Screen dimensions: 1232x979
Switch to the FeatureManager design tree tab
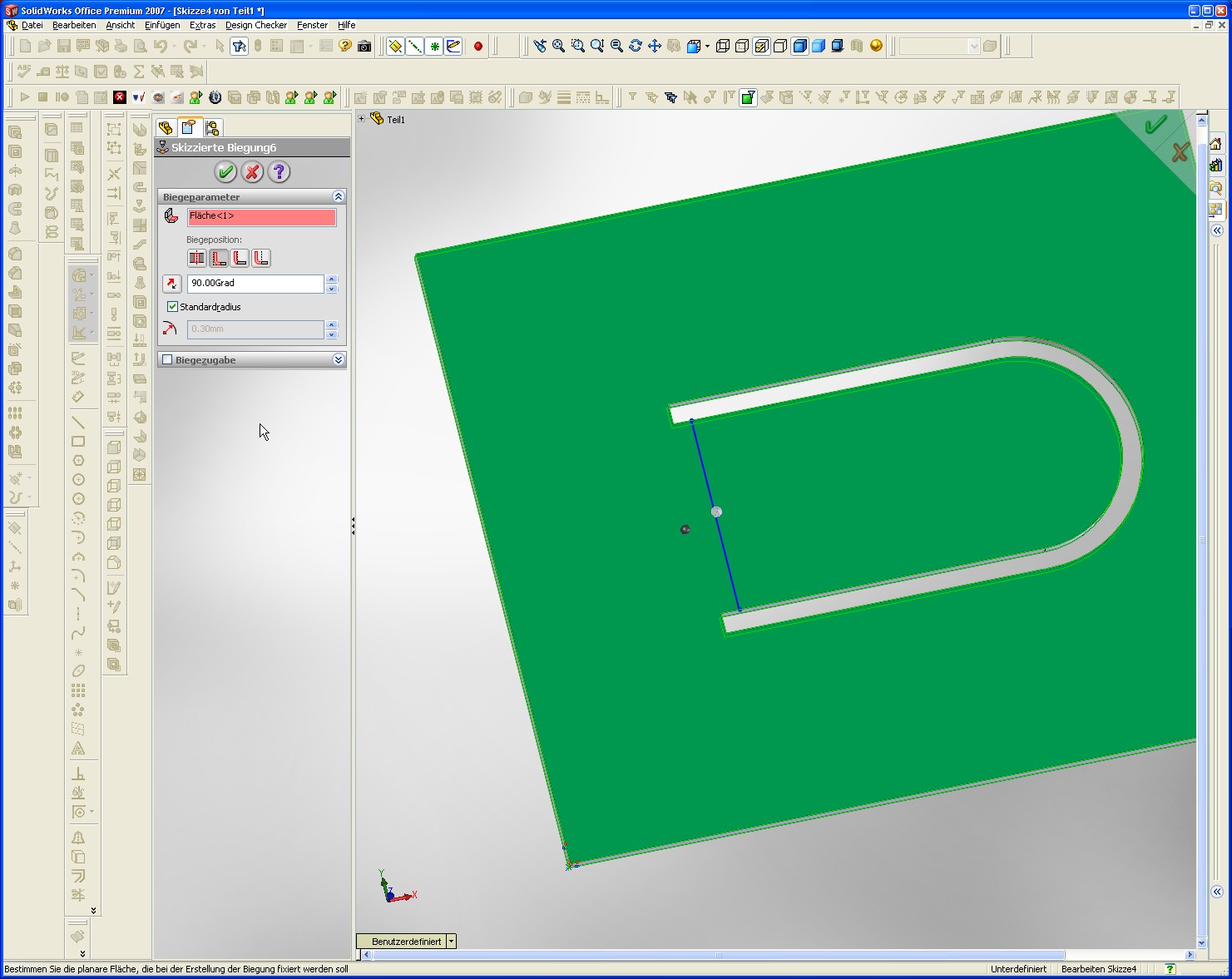pyautogui.click(x=166, y=127)
